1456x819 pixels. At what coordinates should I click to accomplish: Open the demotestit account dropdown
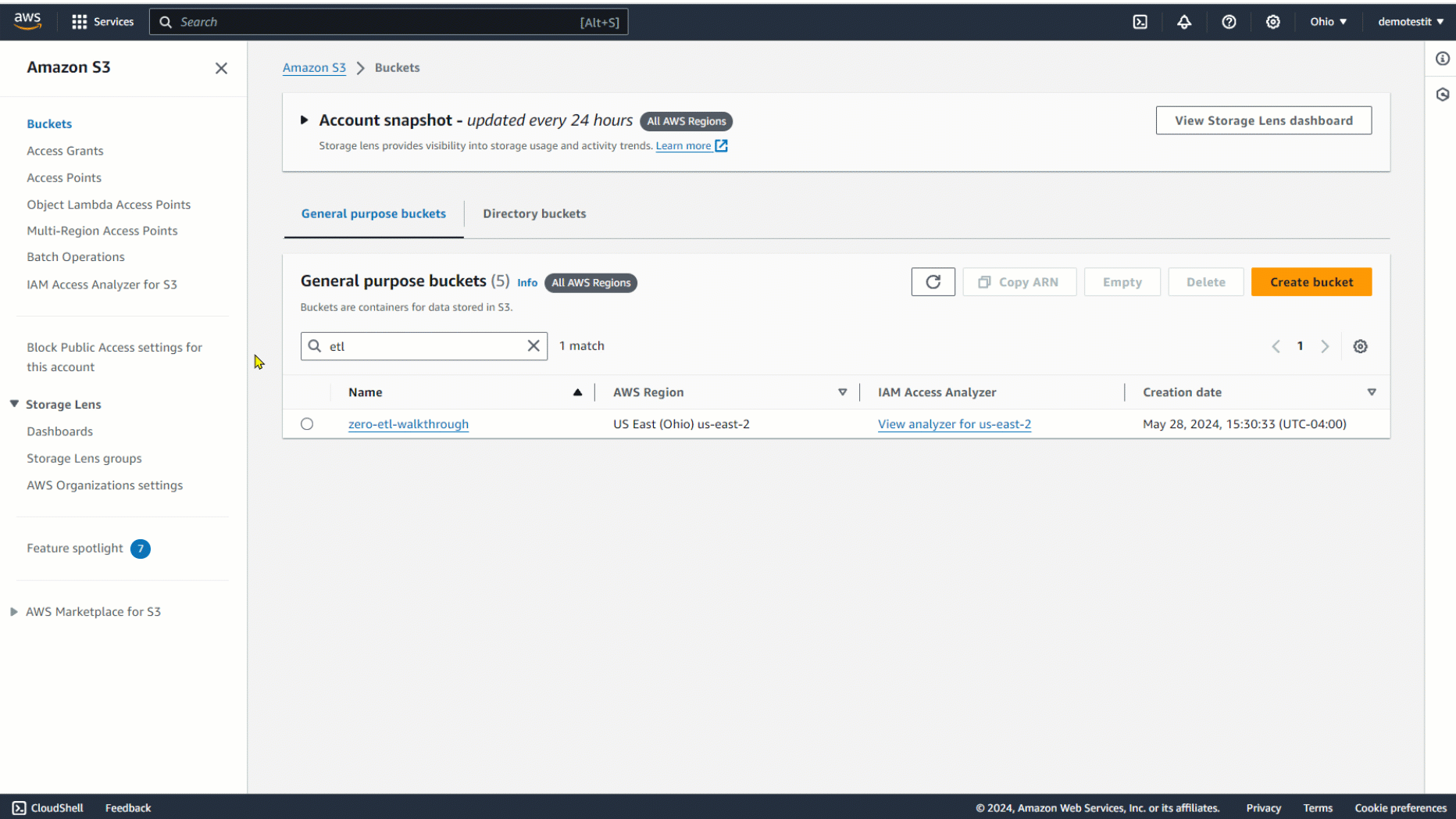point(1411,22)
